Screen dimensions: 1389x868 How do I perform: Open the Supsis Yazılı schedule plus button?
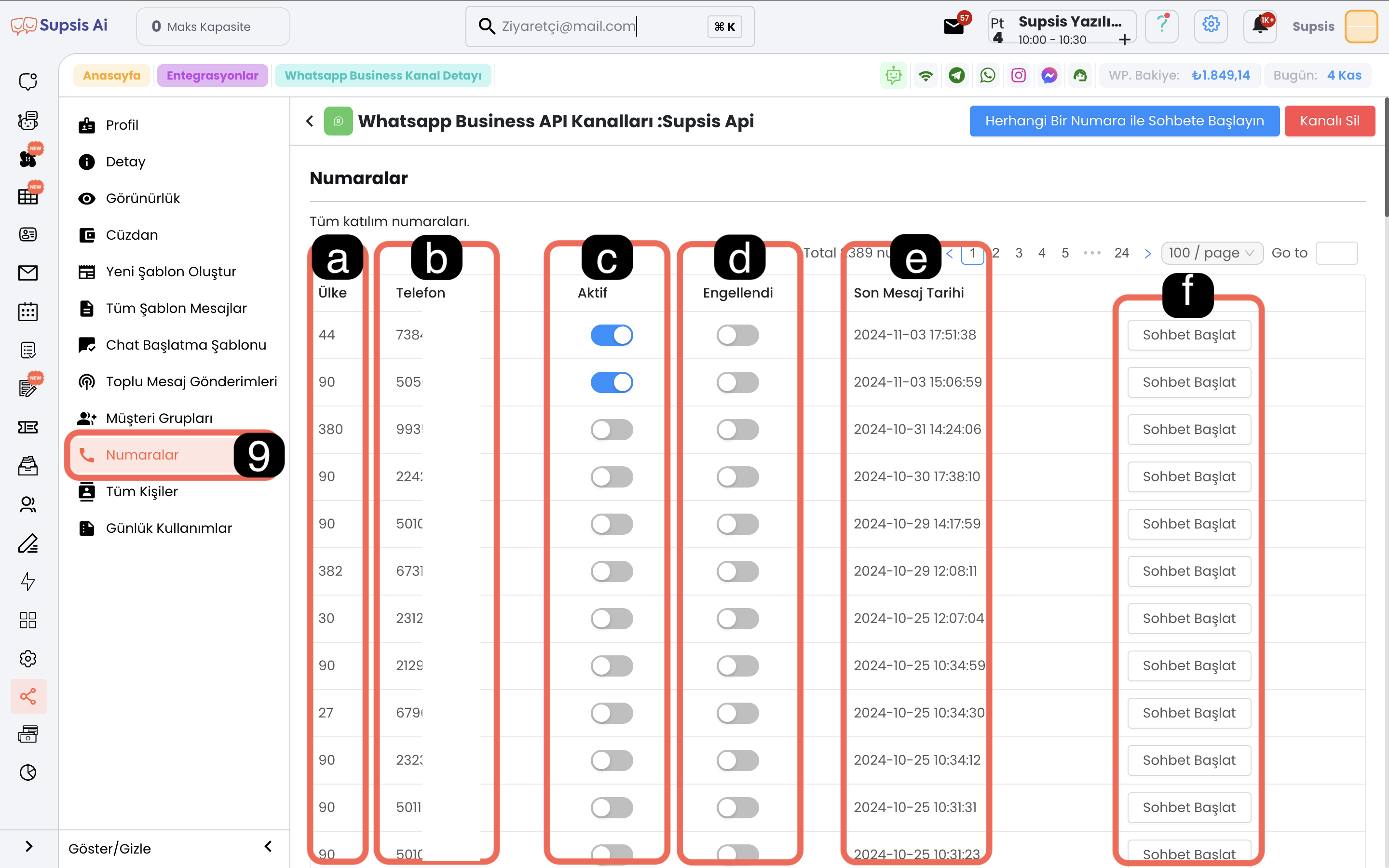point(1124,39)
